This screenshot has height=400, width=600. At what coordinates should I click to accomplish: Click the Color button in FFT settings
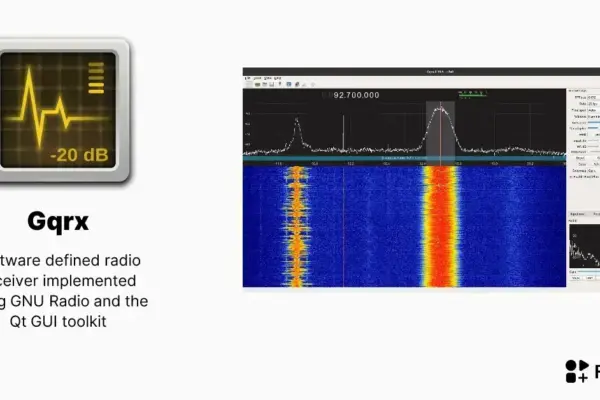click(581, 164)
